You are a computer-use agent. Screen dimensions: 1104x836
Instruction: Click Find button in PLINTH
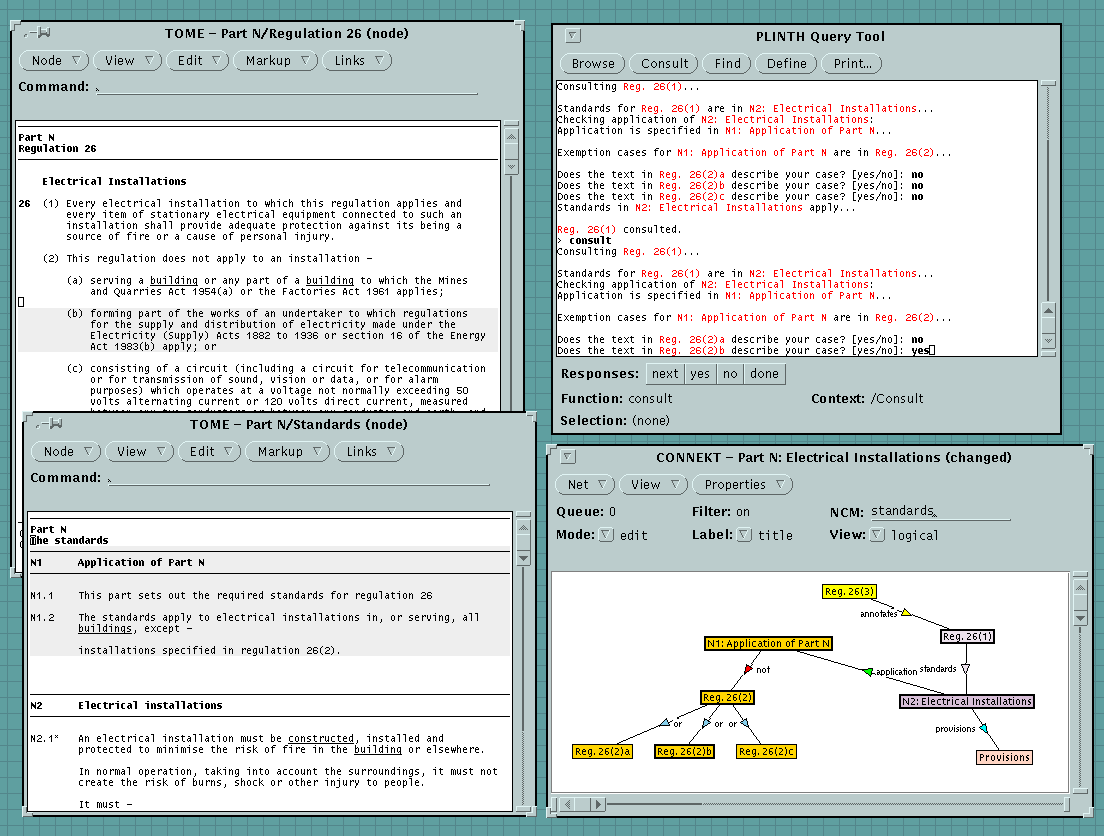(727, 63)
